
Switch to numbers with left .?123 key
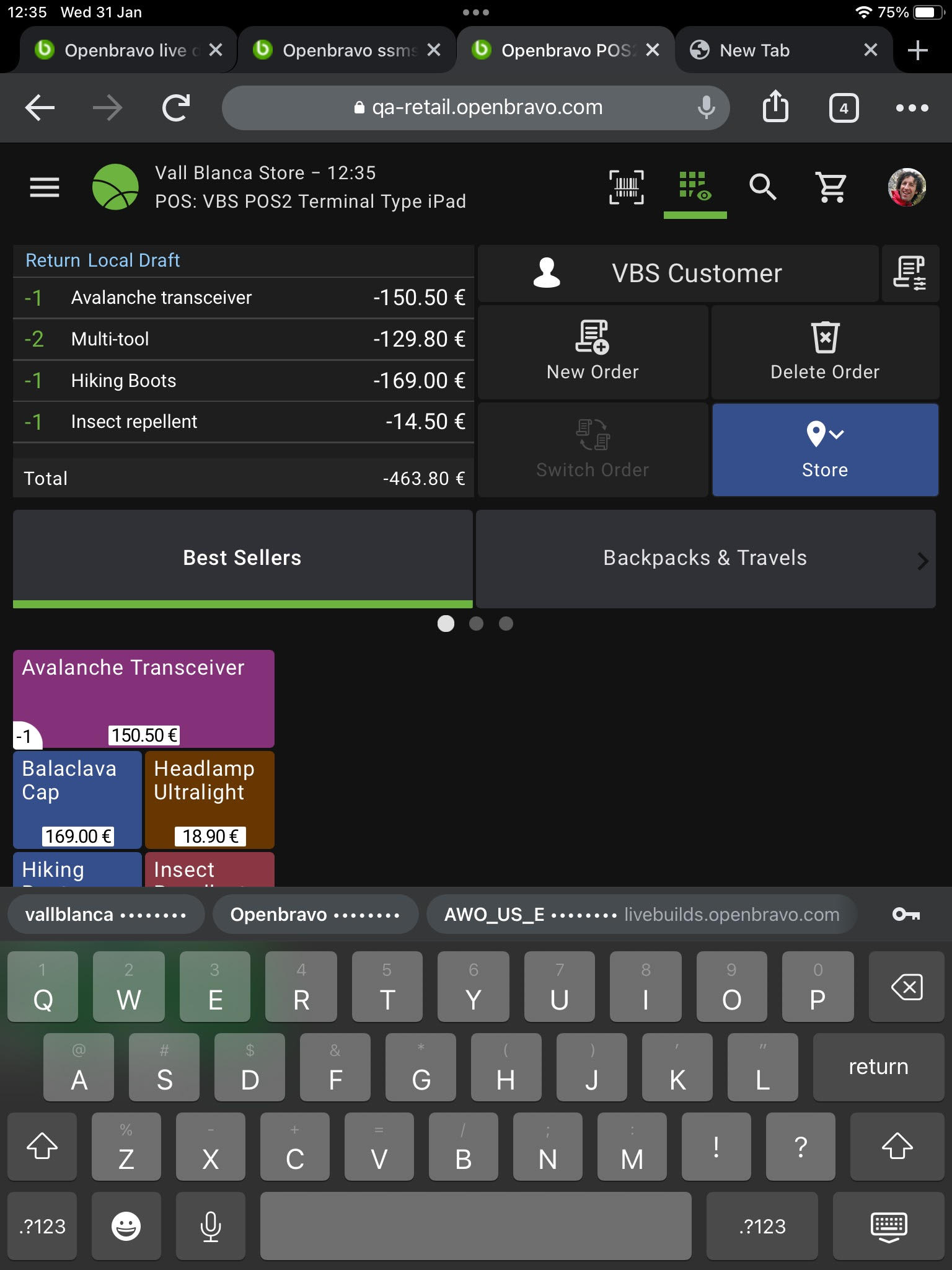click(42, 1226)
